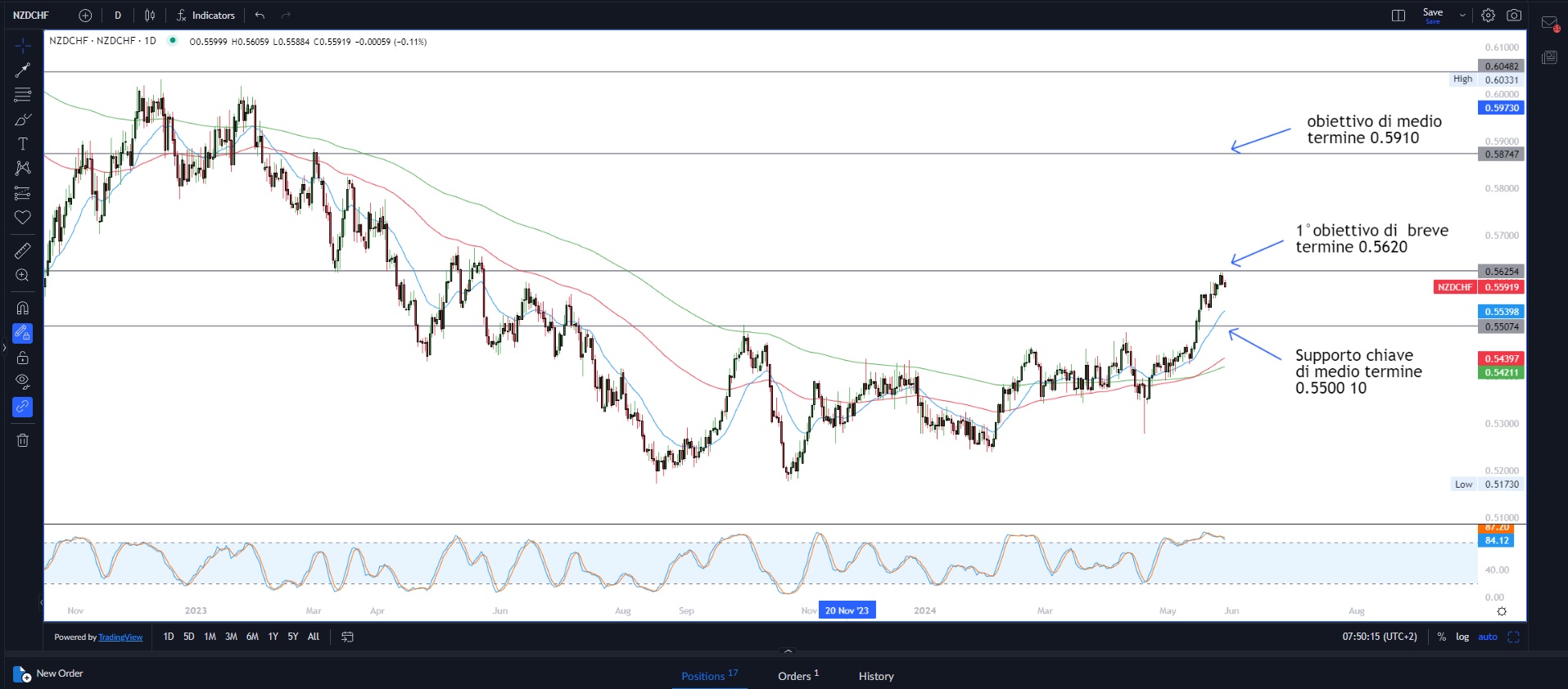1568x689 pixels.
Task: Pick the ruler measure tool
Action: 23,250
